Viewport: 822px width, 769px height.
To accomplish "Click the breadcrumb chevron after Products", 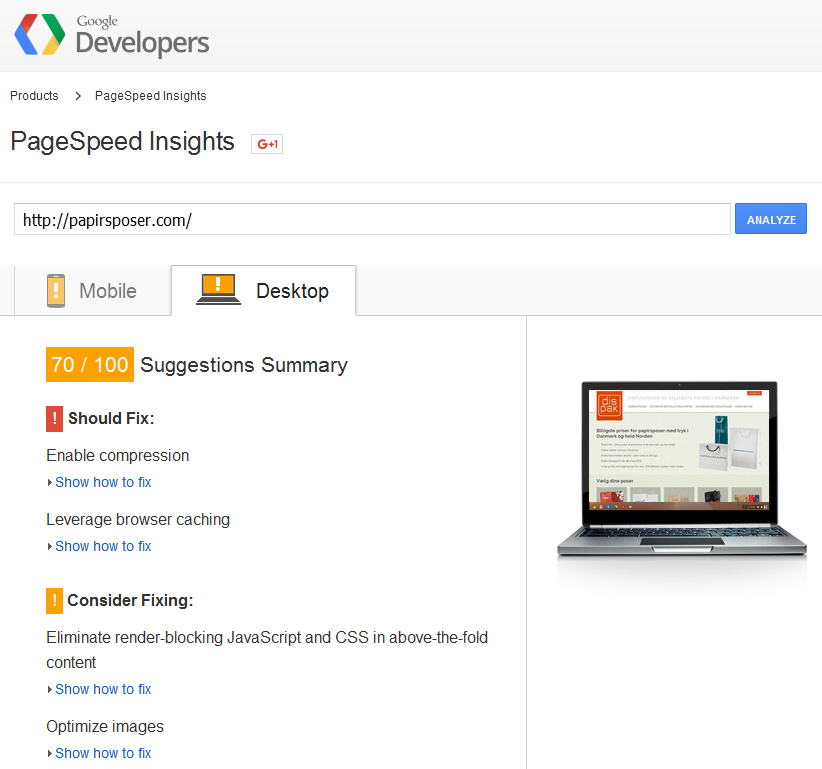I will [78, 96].
